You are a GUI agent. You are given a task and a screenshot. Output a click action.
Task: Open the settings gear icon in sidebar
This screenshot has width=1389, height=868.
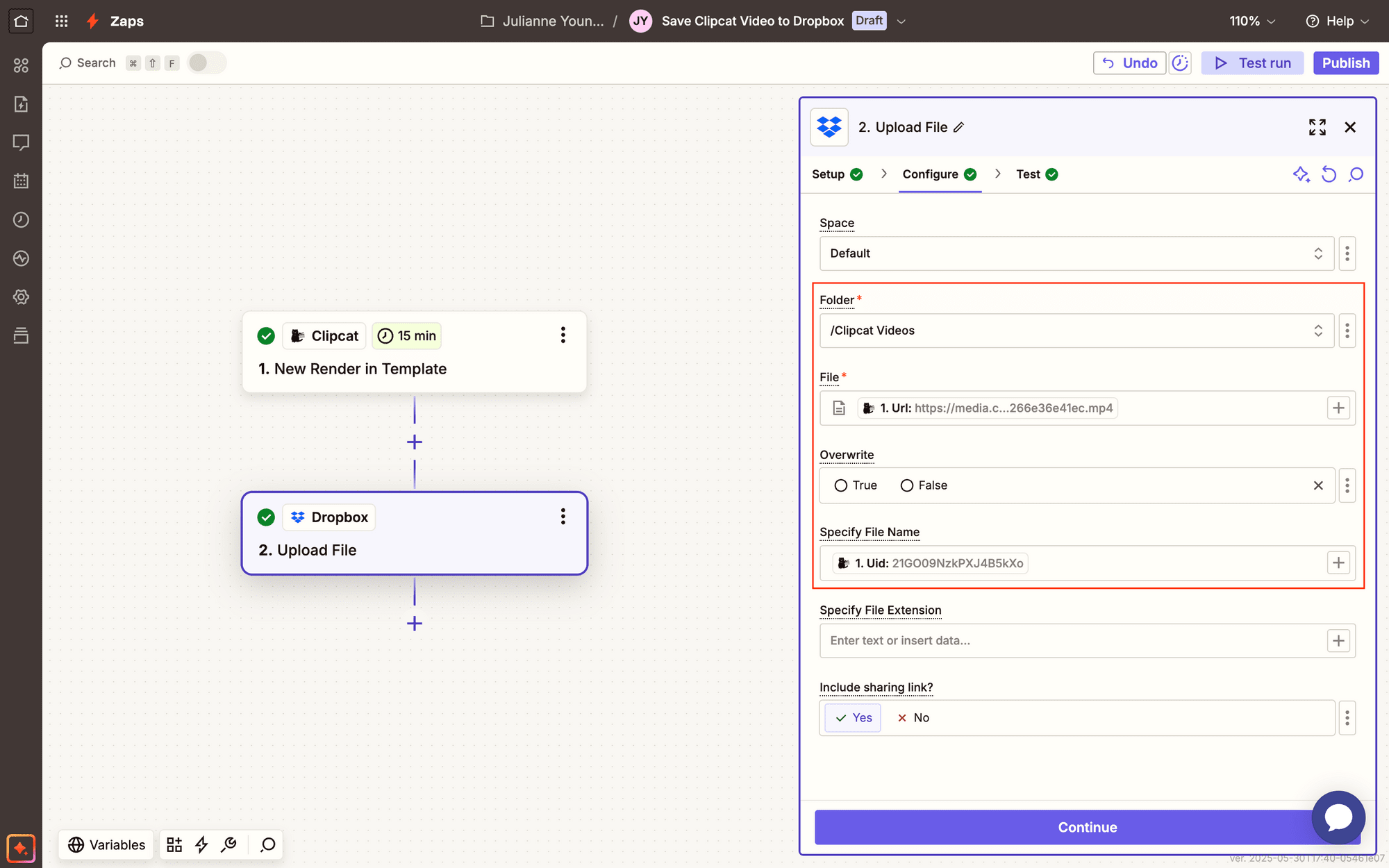pyautogui.click(x=21, y=297)
